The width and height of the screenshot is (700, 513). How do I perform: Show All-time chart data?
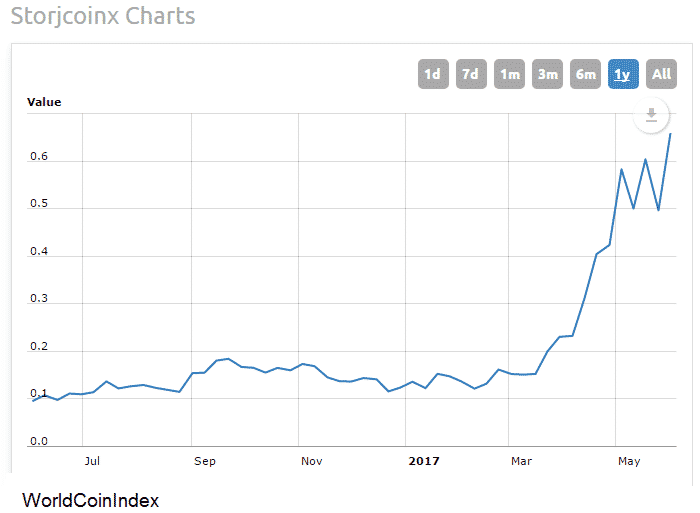(x=661, y=74)
